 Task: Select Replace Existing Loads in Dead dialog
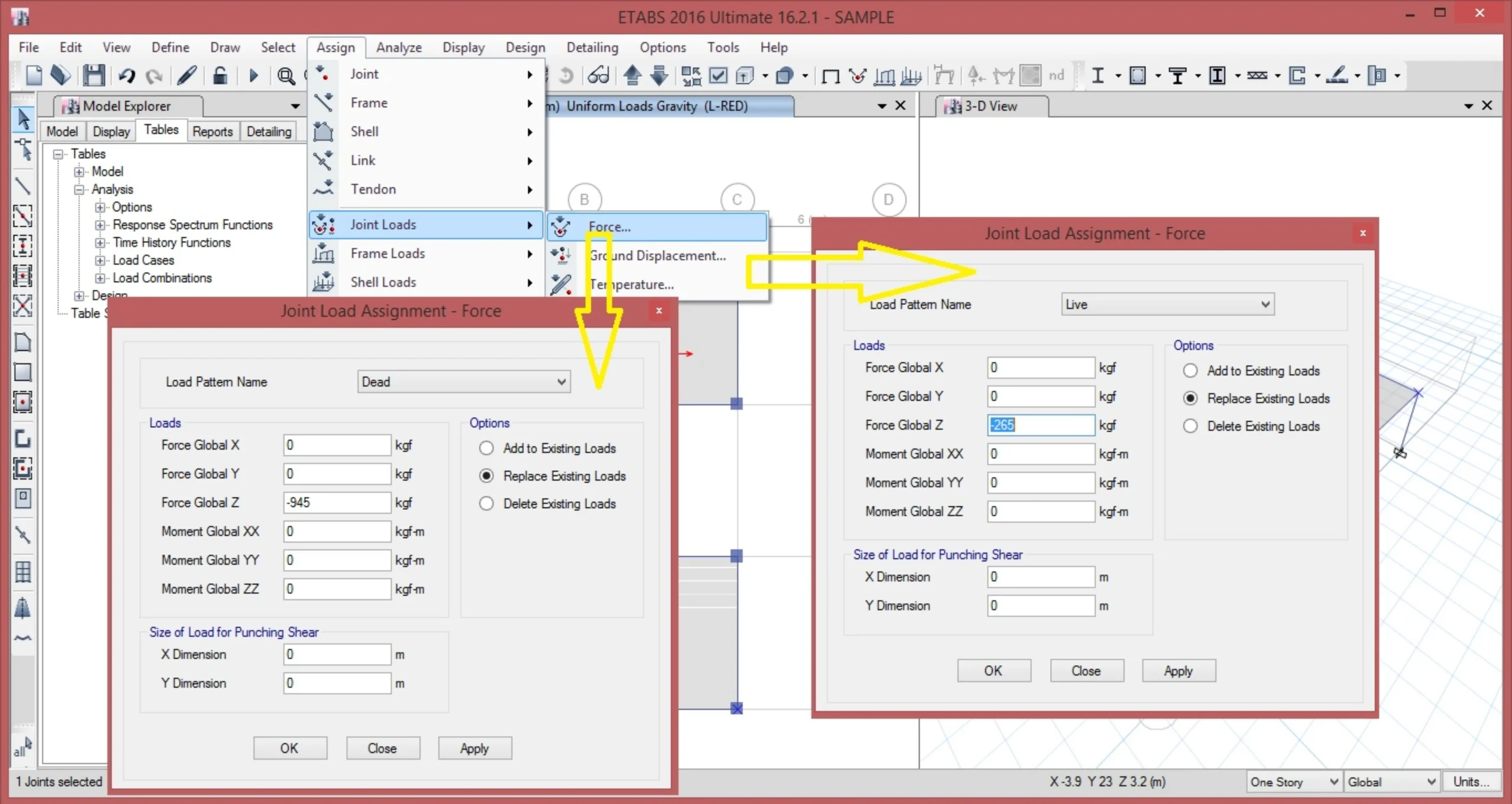[x=486, y=476]
